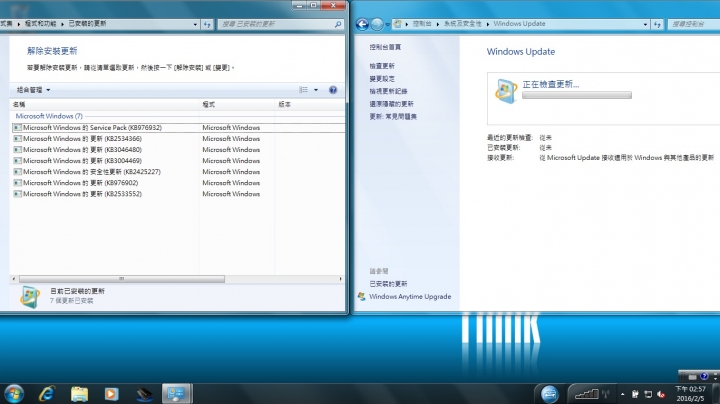Image resolution: width=720 pixels, height=404 pixels.
Task: Switch to Control Panel taskbar button
Action: [176, 394]
